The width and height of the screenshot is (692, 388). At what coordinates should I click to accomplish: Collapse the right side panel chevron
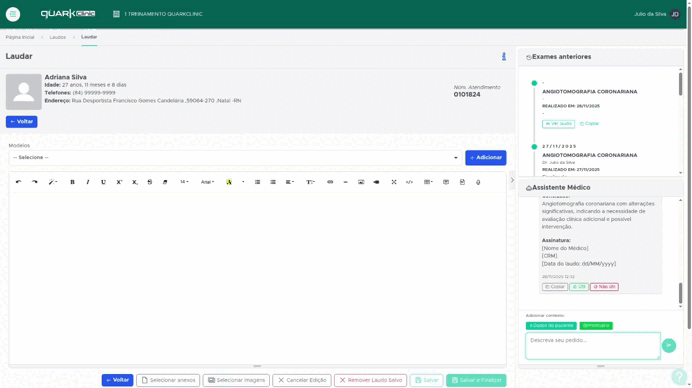tap(512, 180)
